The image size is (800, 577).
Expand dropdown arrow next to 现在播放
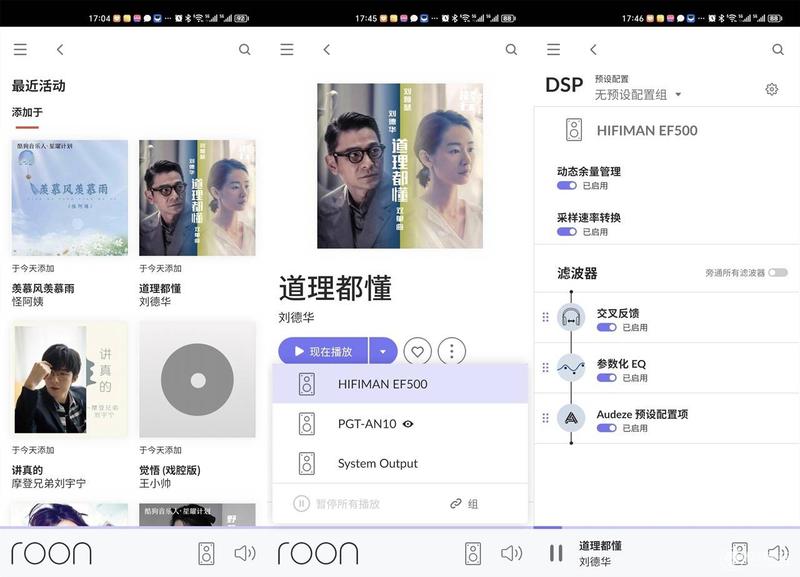tap(383, 352)
